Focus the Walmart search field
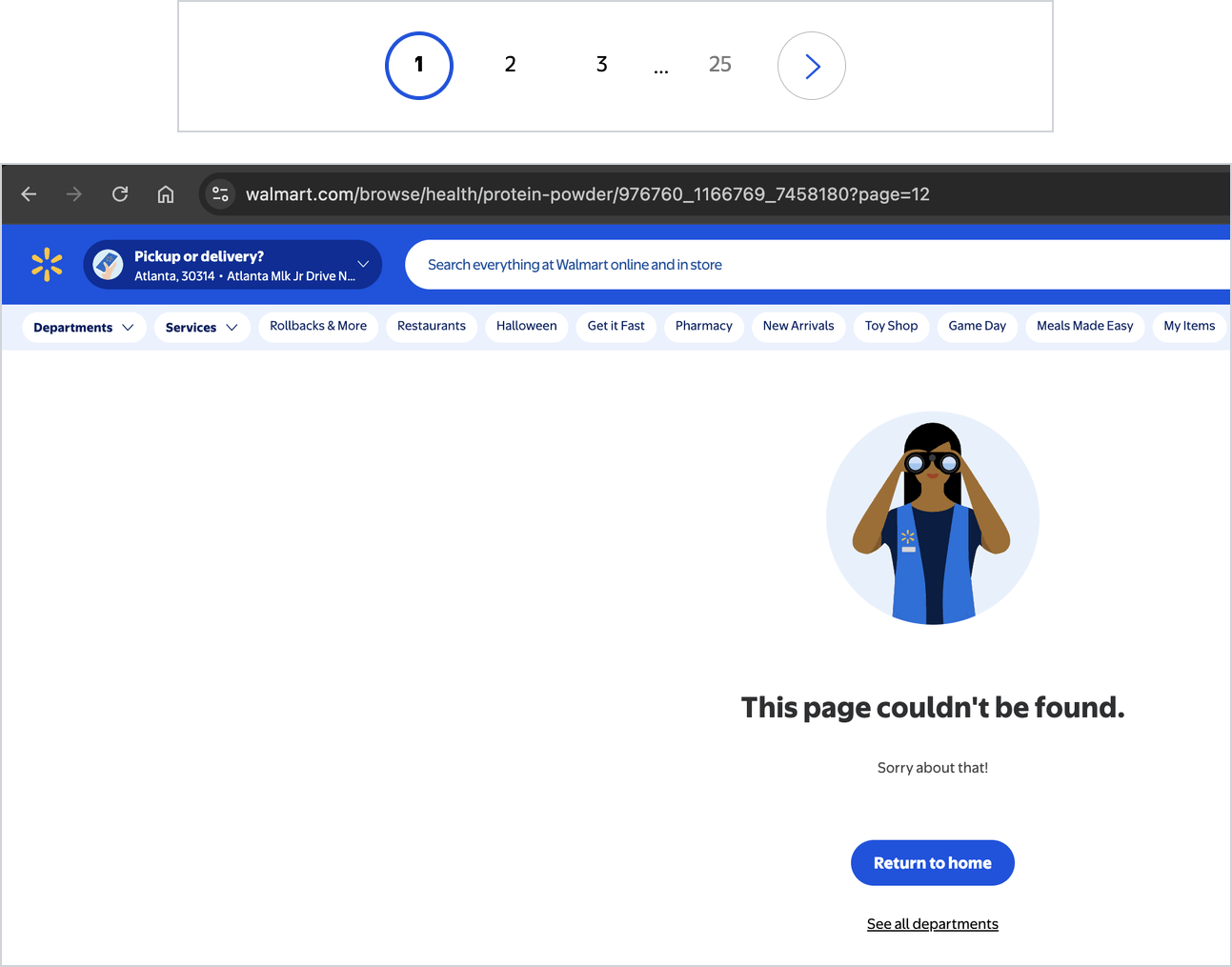The height and width of the screenshot is (967, 1232). [x=818, y=265]
